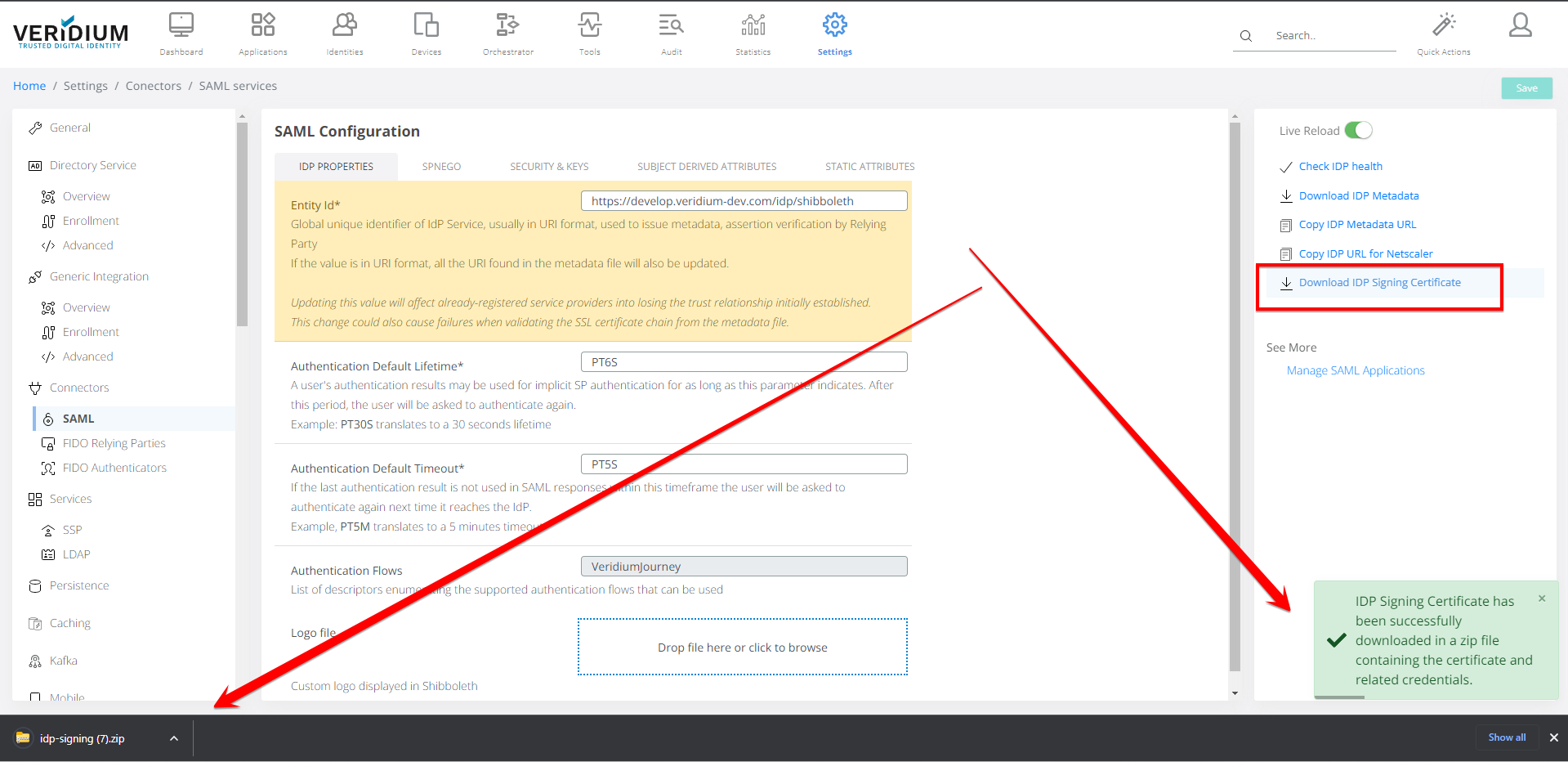Click Manage SAML Applications link
The width and height of the screenshot is (1568, 762).
tap(1356, 370)
